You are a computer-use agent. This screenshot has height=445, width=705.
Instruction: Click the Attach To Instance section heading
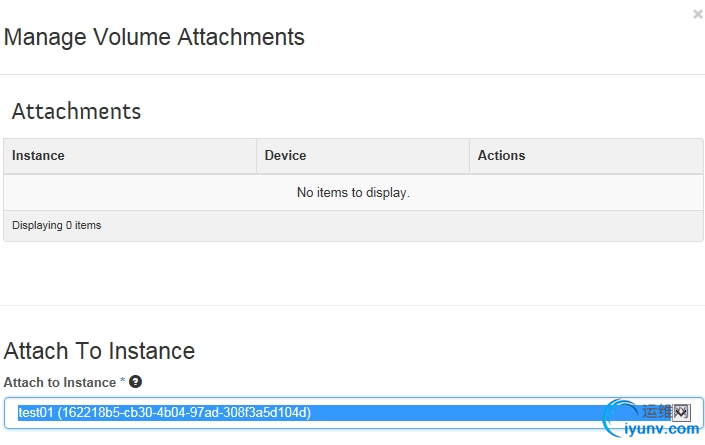pyautogui.click(x=99, y=351)
